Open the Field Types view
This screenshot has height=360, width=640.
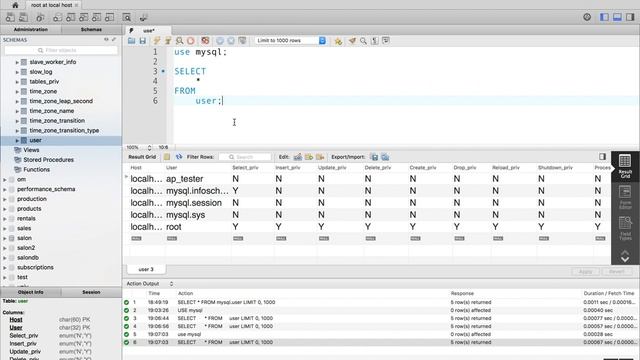tap(625, 228)
